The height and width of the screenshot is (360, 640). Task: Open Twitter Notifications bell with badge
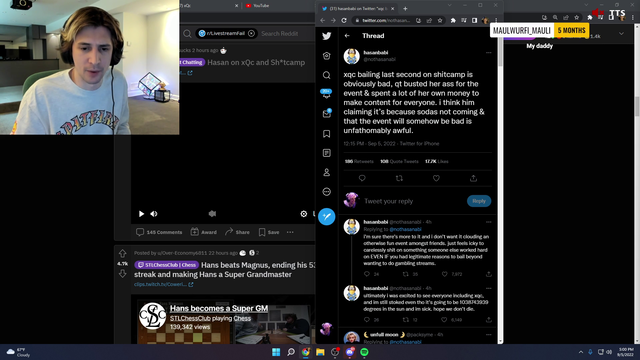pyautogui.click(x=327, y=94)
